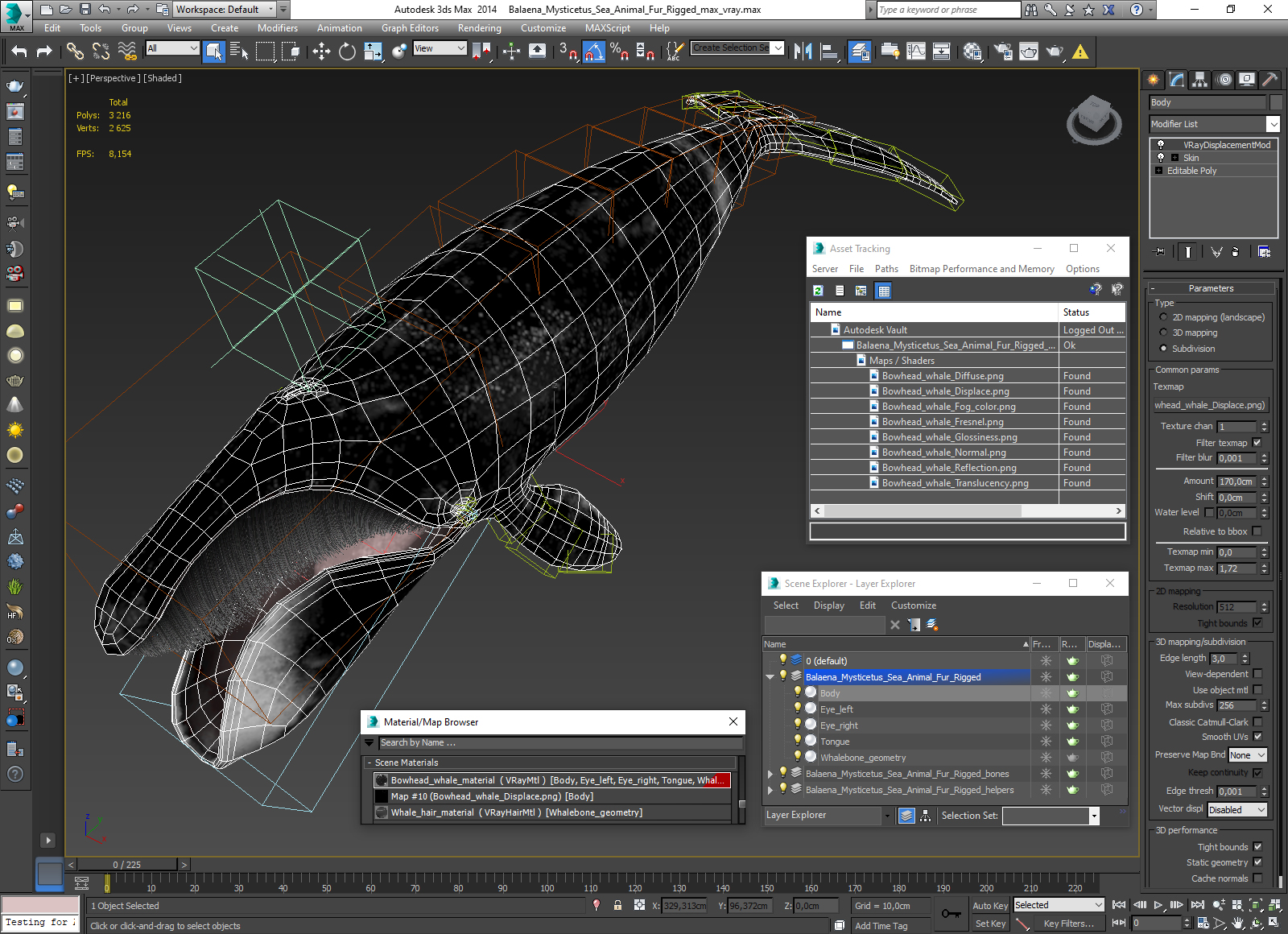Activate the Select Object tool
This screenshot has width=1288, height=934.
(214, 52)
